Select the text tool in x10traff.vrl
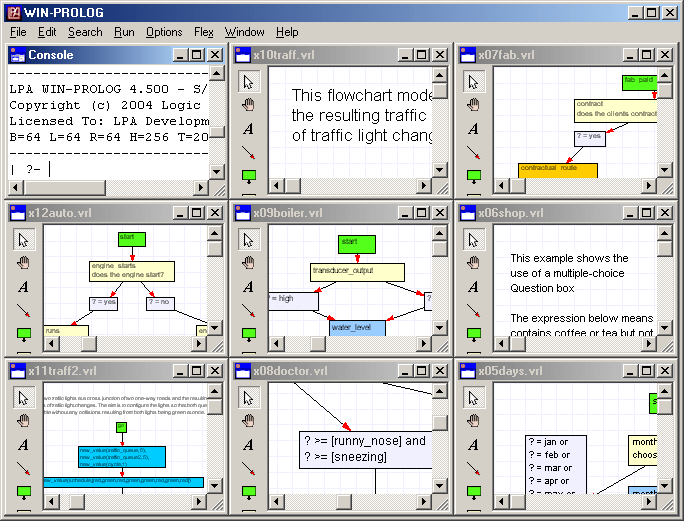Viewport: 684px width, 521px height. 249,129
